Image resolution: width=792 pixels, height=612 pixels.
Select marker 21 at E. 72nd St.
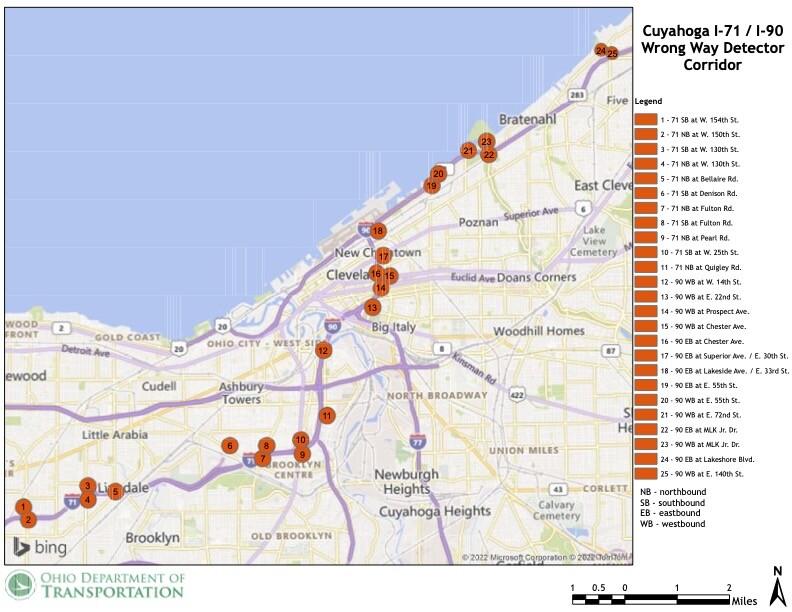tap(468, 150)
